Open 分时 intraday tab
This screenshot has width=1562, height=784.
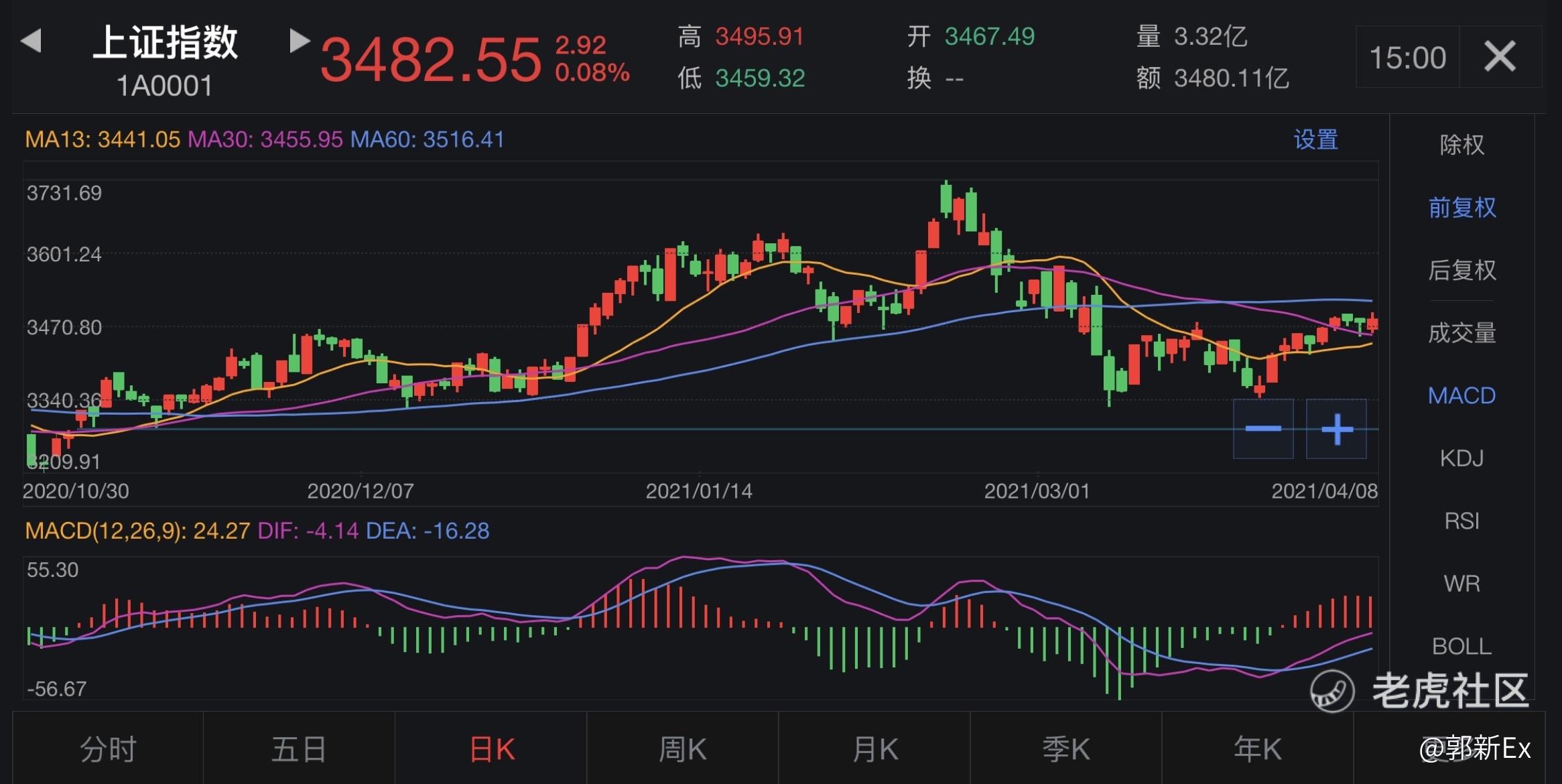pos(108,748)
